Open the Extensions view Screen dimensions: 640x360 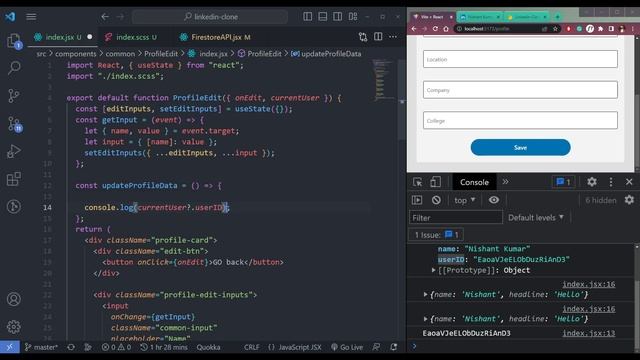(14, 179)
